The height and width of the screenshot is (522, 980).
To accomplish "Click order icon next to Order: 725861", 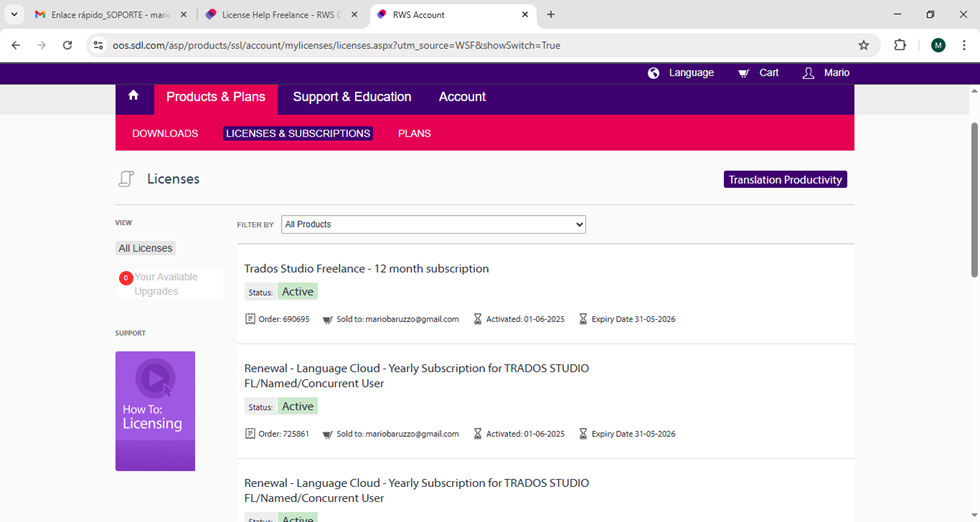I will coord(250,434).
